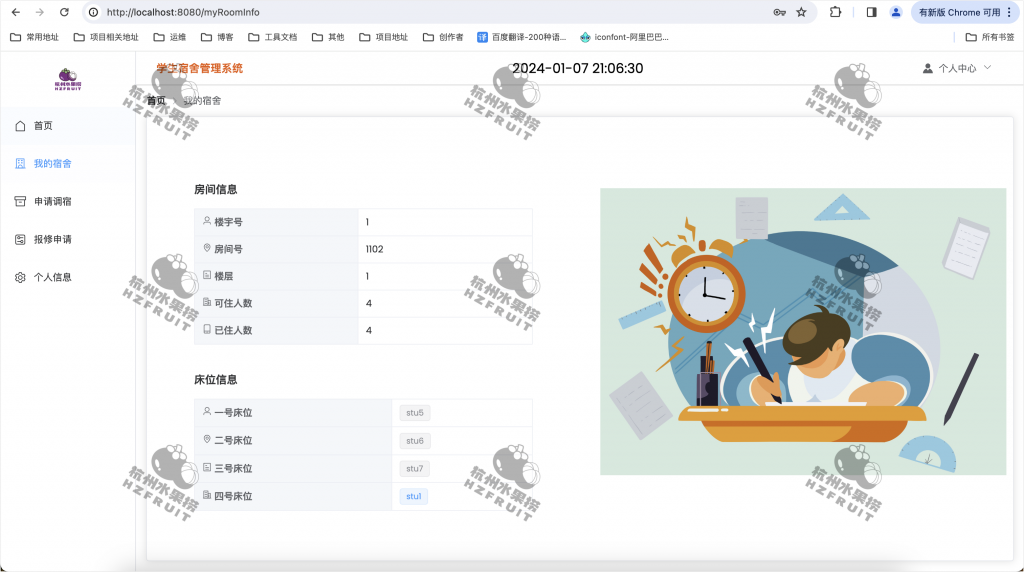Click the room number value 1102
This screenshot has height=572, width=1024.
(x=374, y=249)
